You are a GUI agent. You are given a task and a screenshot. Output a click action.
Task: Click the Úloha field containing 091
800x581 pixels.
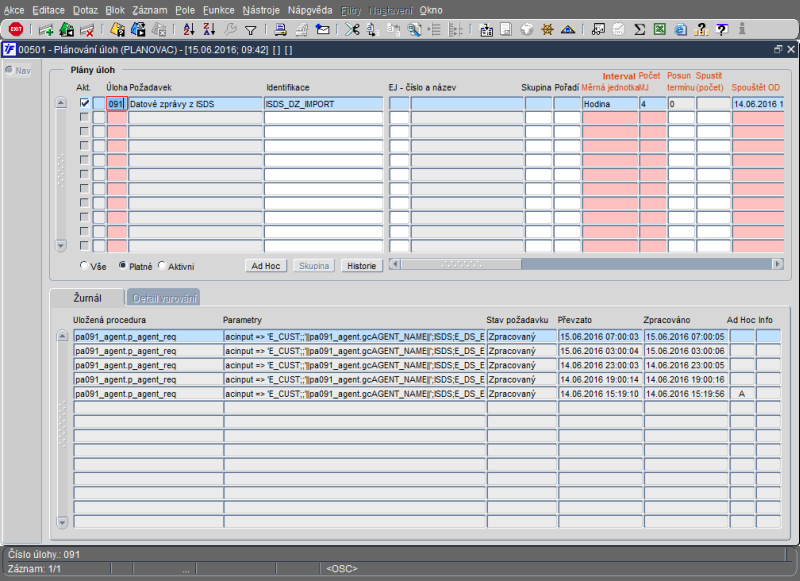tap(117, 104)
